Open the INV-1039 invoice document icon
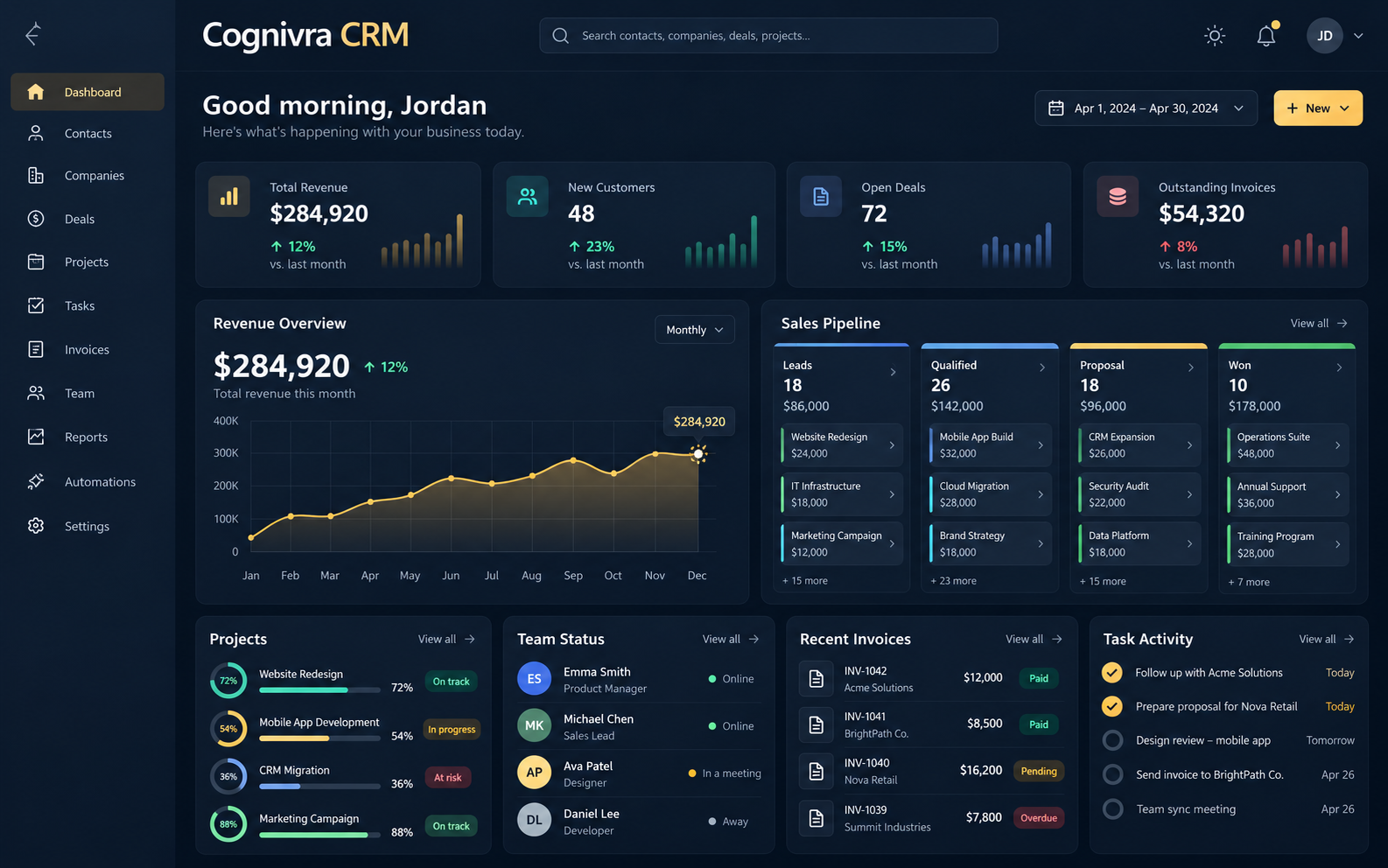The width and height of the screenshot is (1388, 868). point(816,818)
